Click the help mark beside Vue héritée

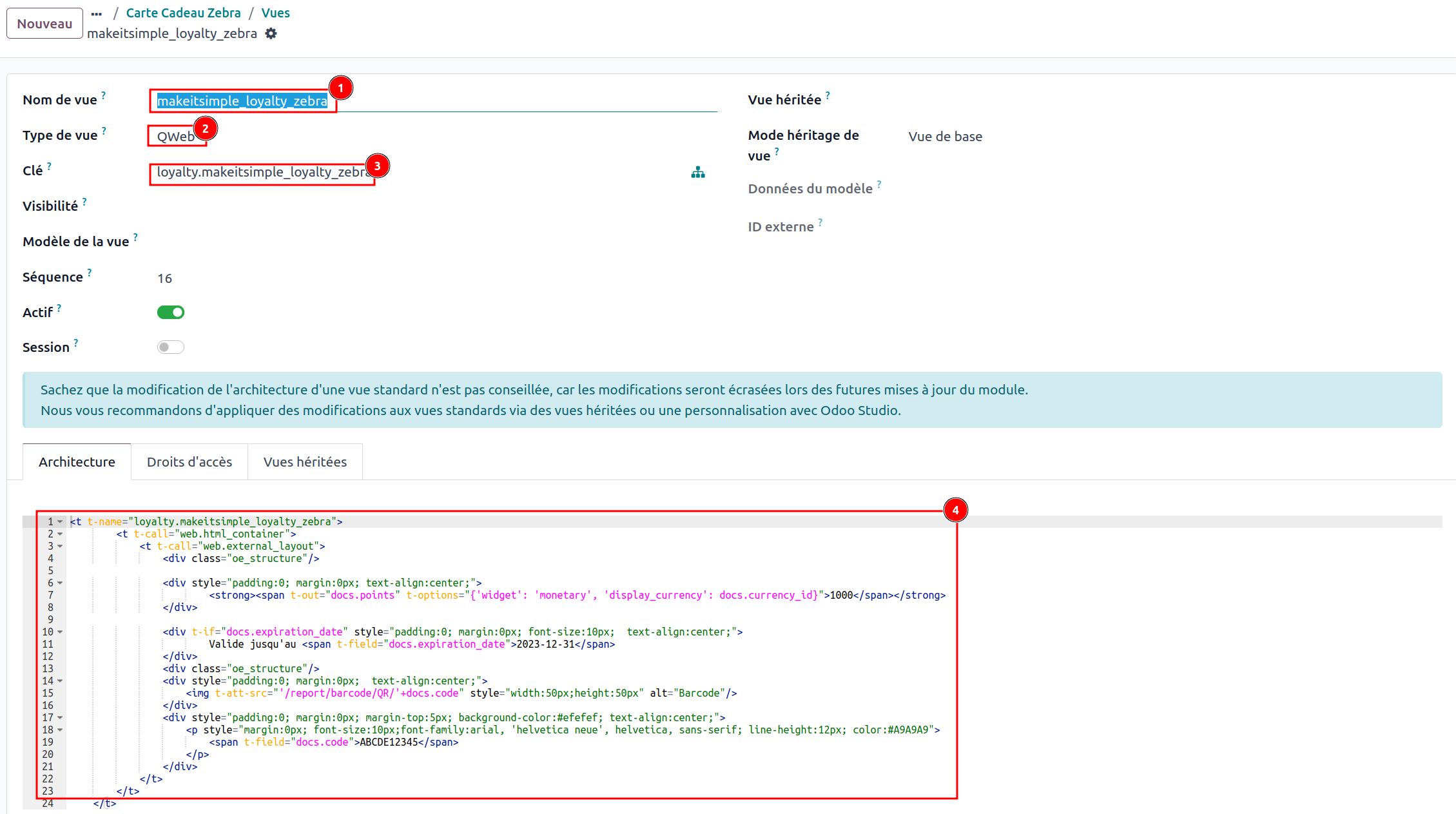pyautogui.click(x=828, y=95)
